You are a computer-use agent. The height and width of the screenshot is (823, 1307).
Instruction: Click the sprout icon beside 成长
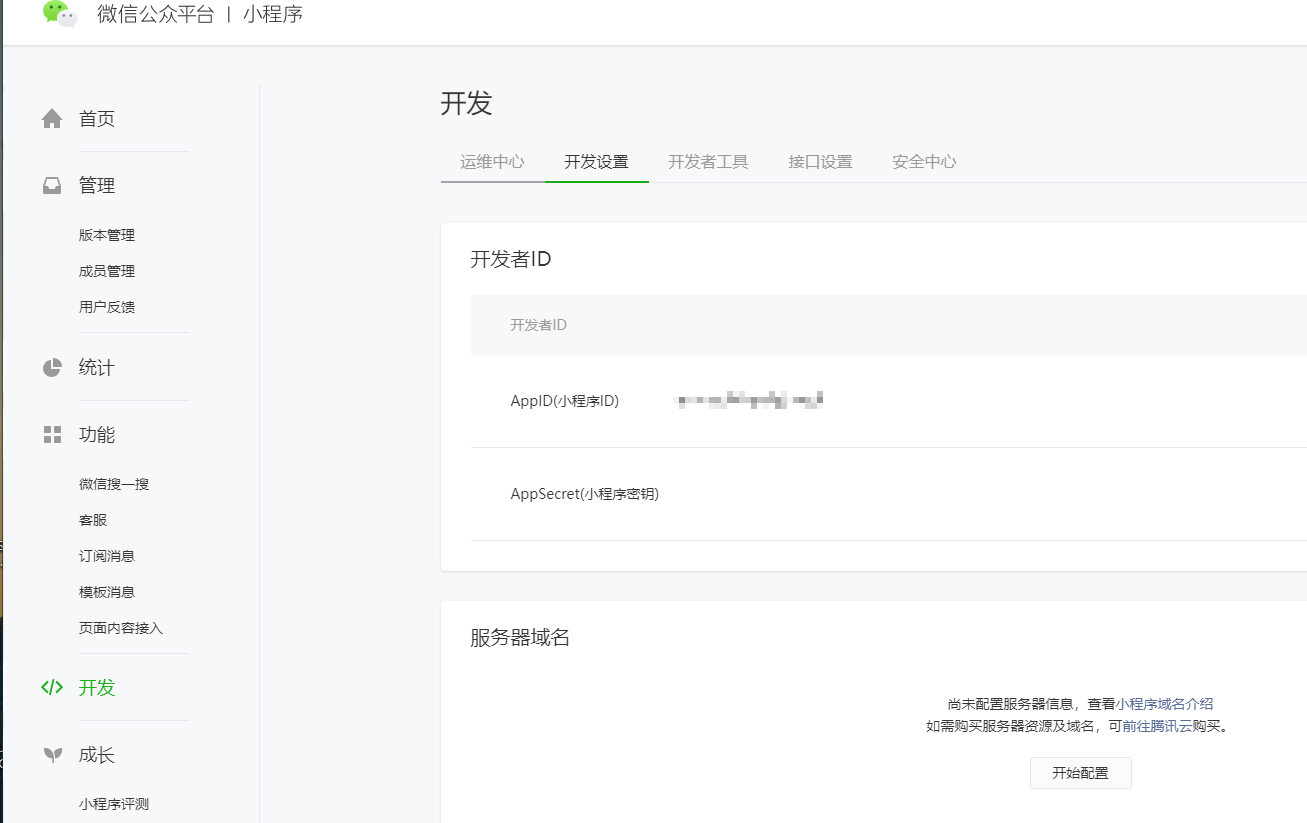tap(52, 755)
